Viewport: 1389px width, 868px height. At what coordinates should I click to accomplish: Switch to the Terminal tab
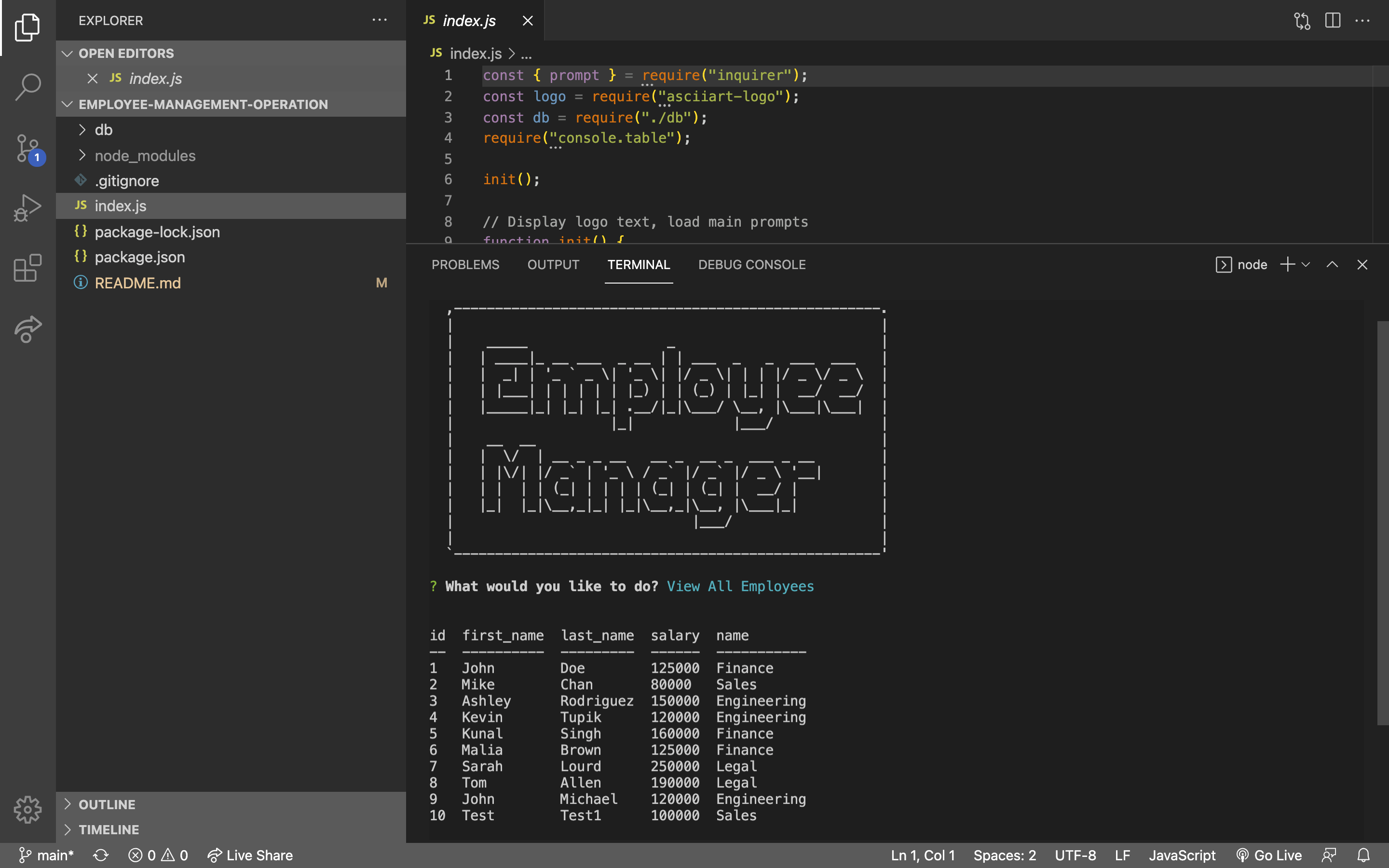[639, 265]
